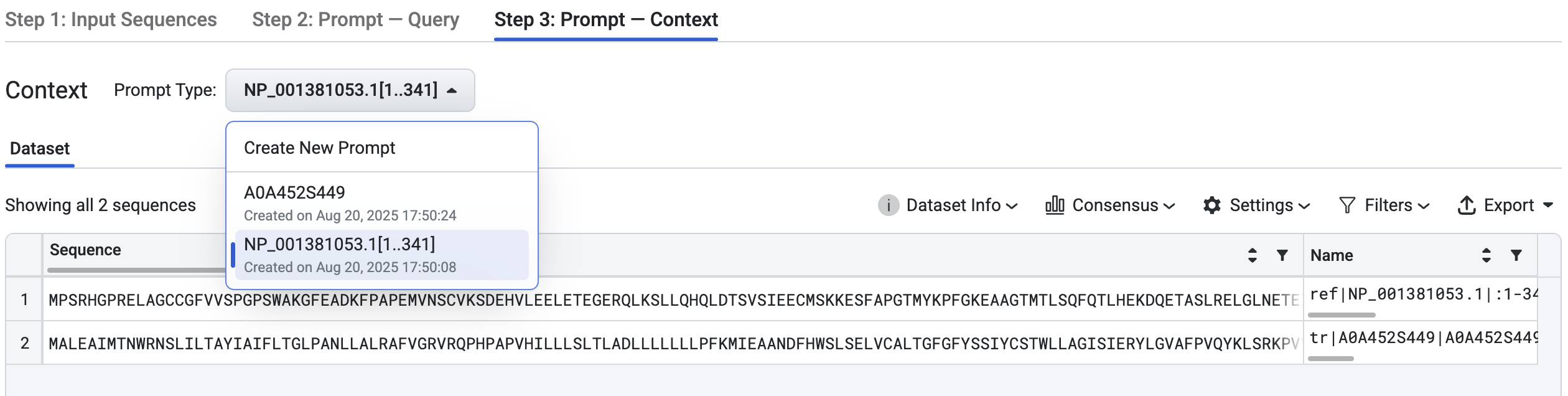Image resolution: width=1568 pixels, height=396 pixels.
Task: Switch to the Step 1: Input Sequences tab
Action: point(111,19)
